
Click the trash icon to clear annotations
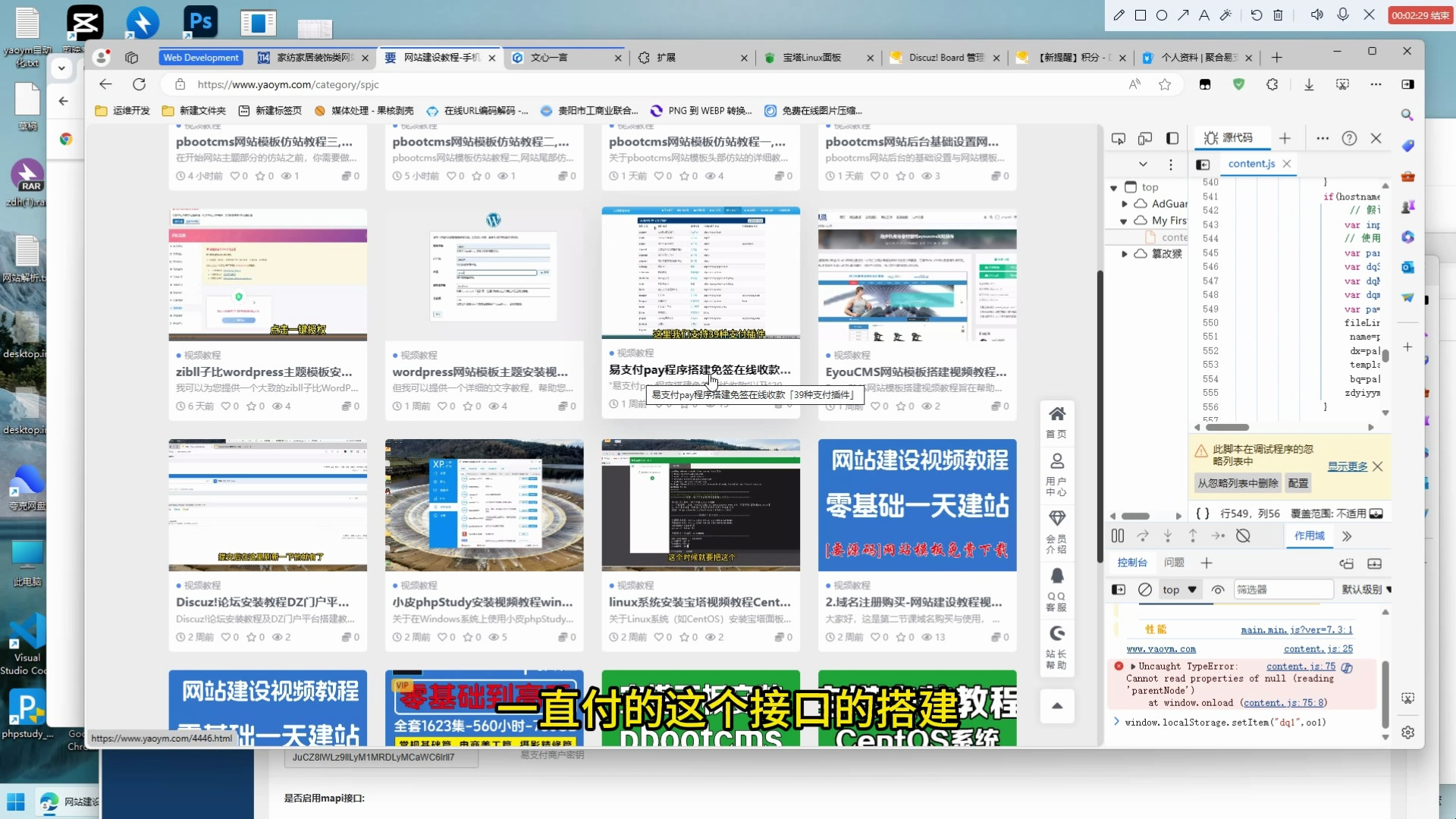tap(1278, 15)
